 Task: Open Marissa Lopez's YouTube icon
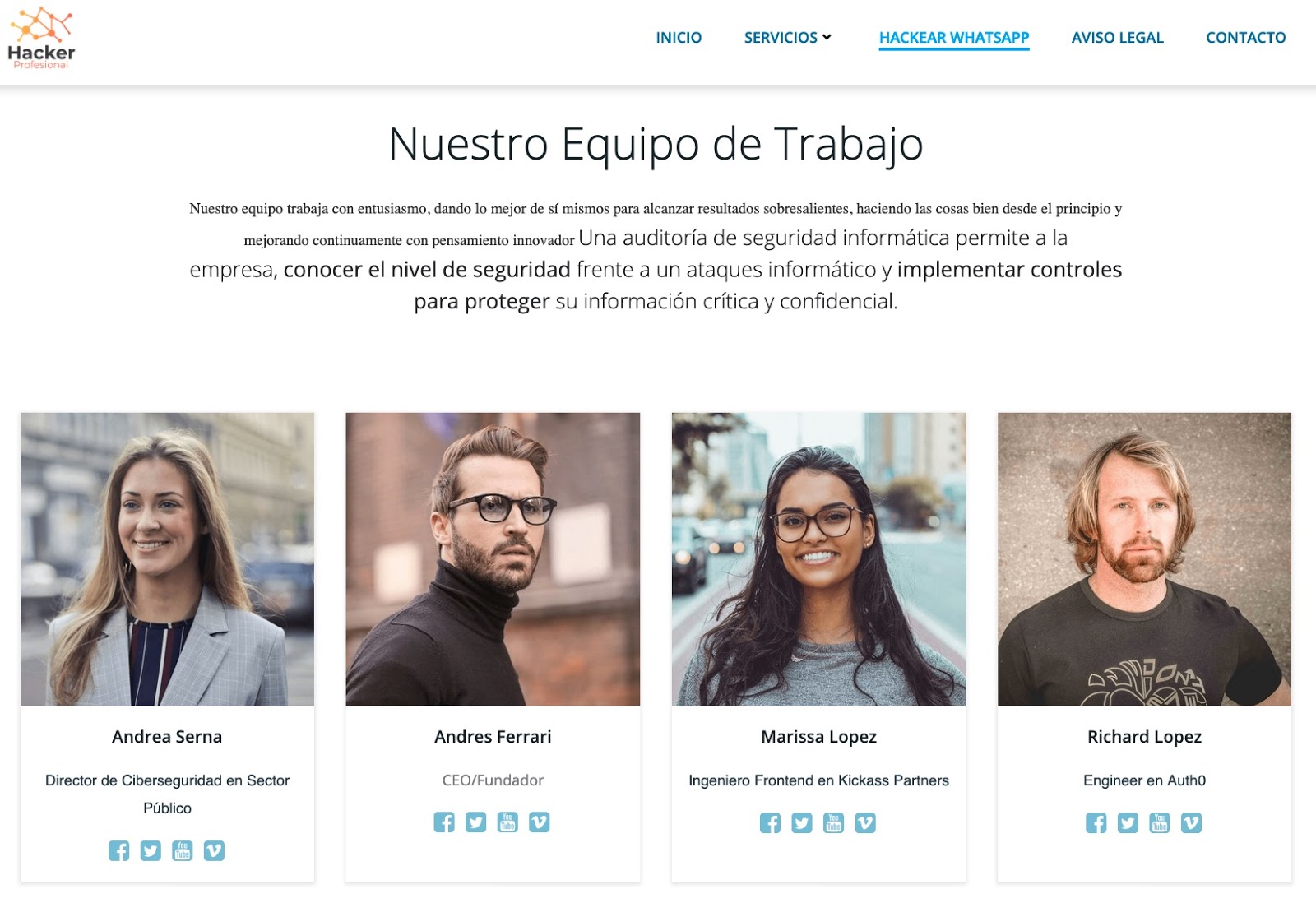[834, 823]
